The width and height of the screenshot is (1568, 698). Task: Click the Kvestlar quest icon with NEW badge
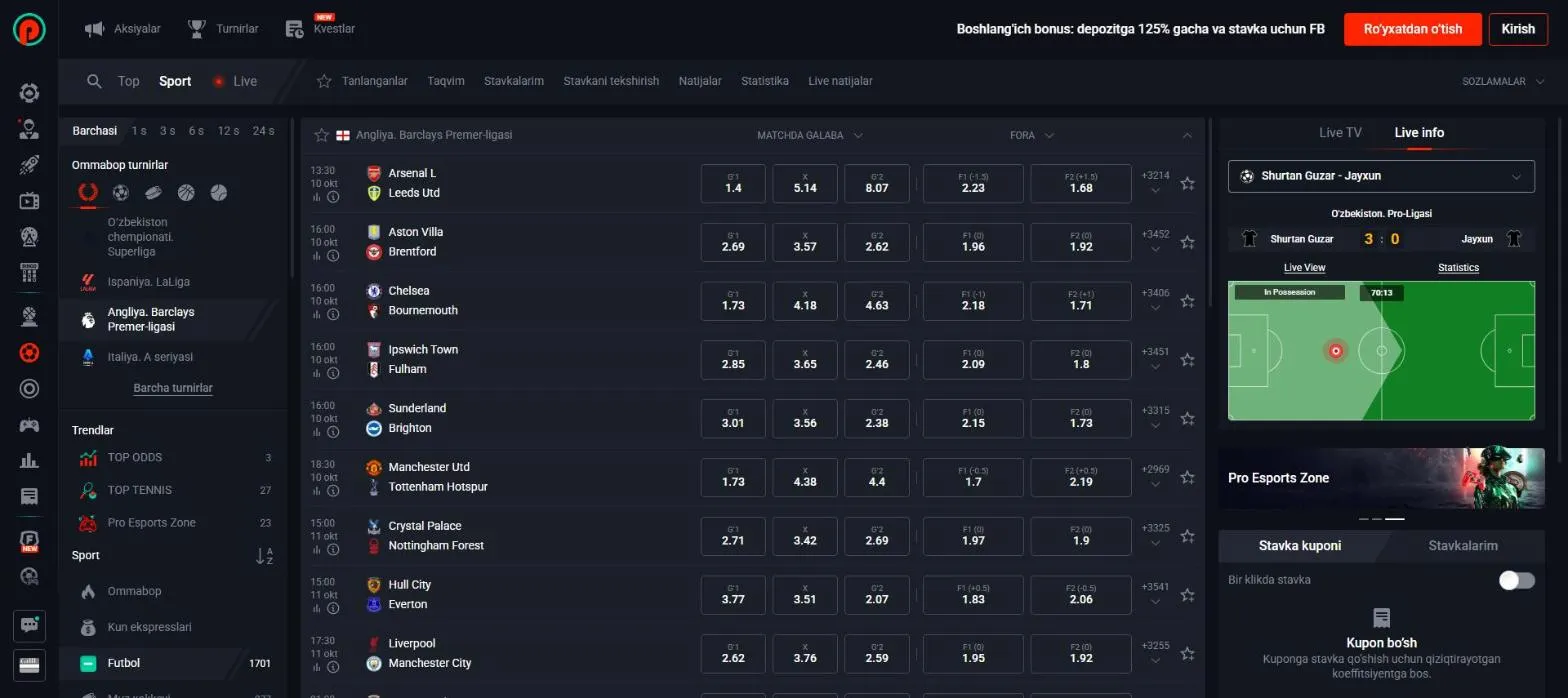294,29
